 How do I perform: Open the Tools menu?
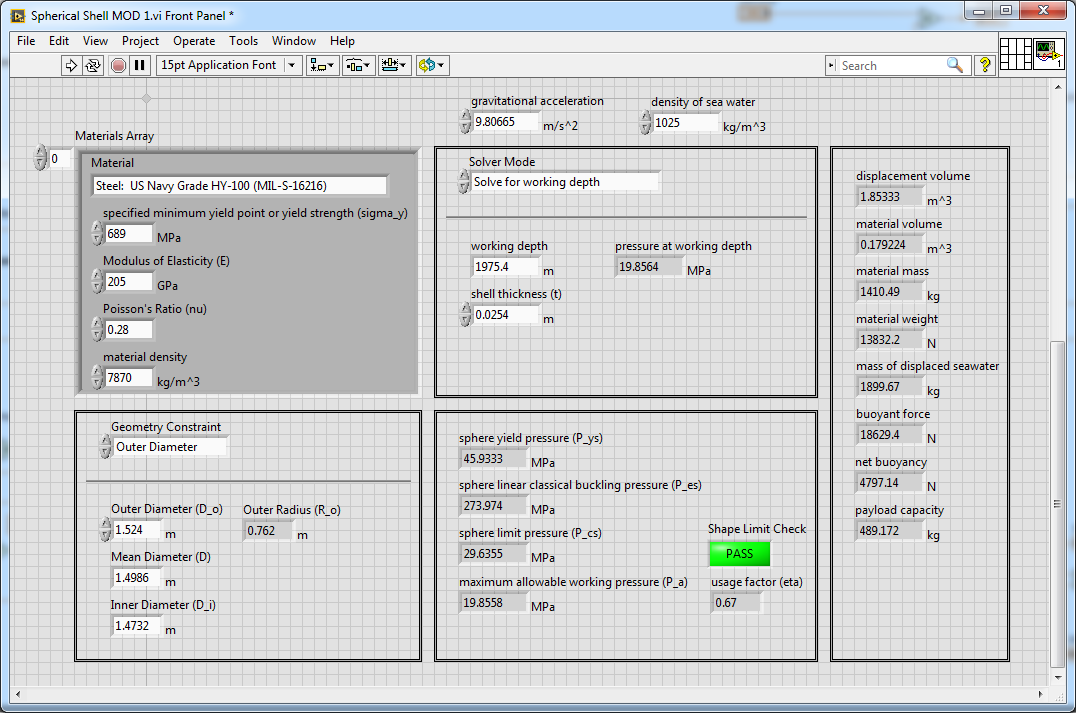point(243,41)
